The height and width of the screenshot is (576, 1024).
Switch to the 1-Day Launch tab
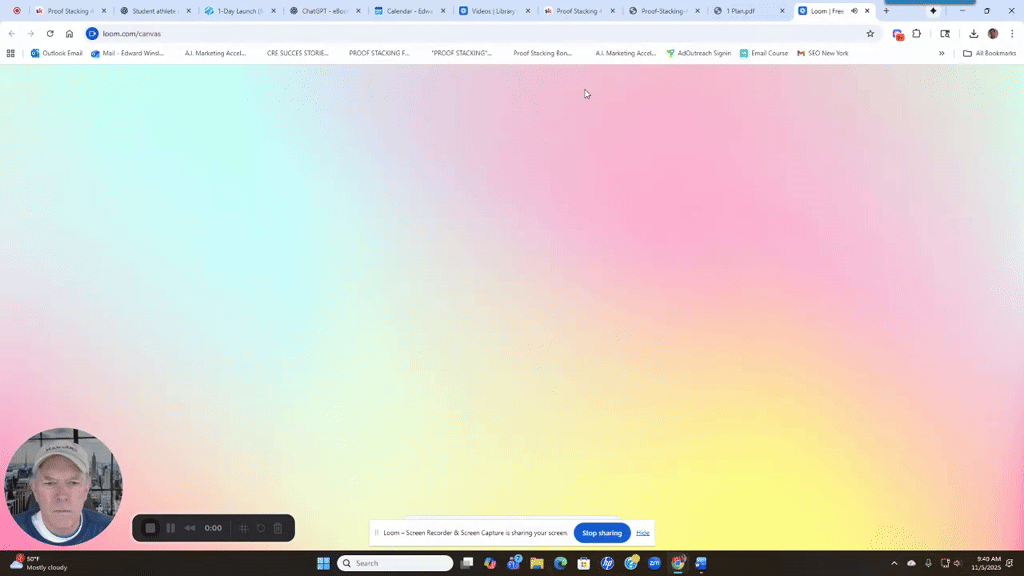click(239, 11)
